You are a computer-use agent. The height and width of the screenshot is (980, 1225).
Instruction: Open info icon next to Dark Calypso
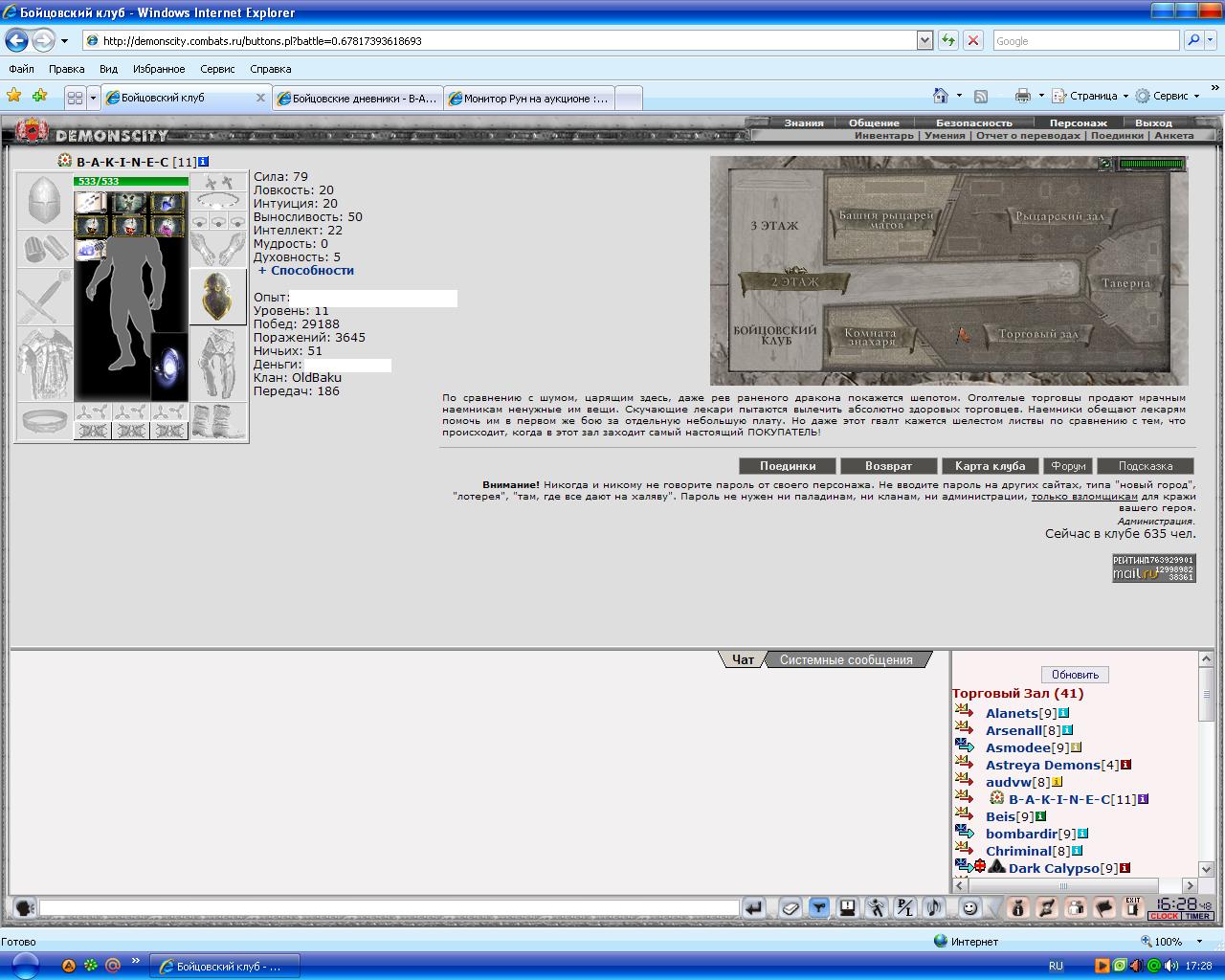click(1125, 868)
